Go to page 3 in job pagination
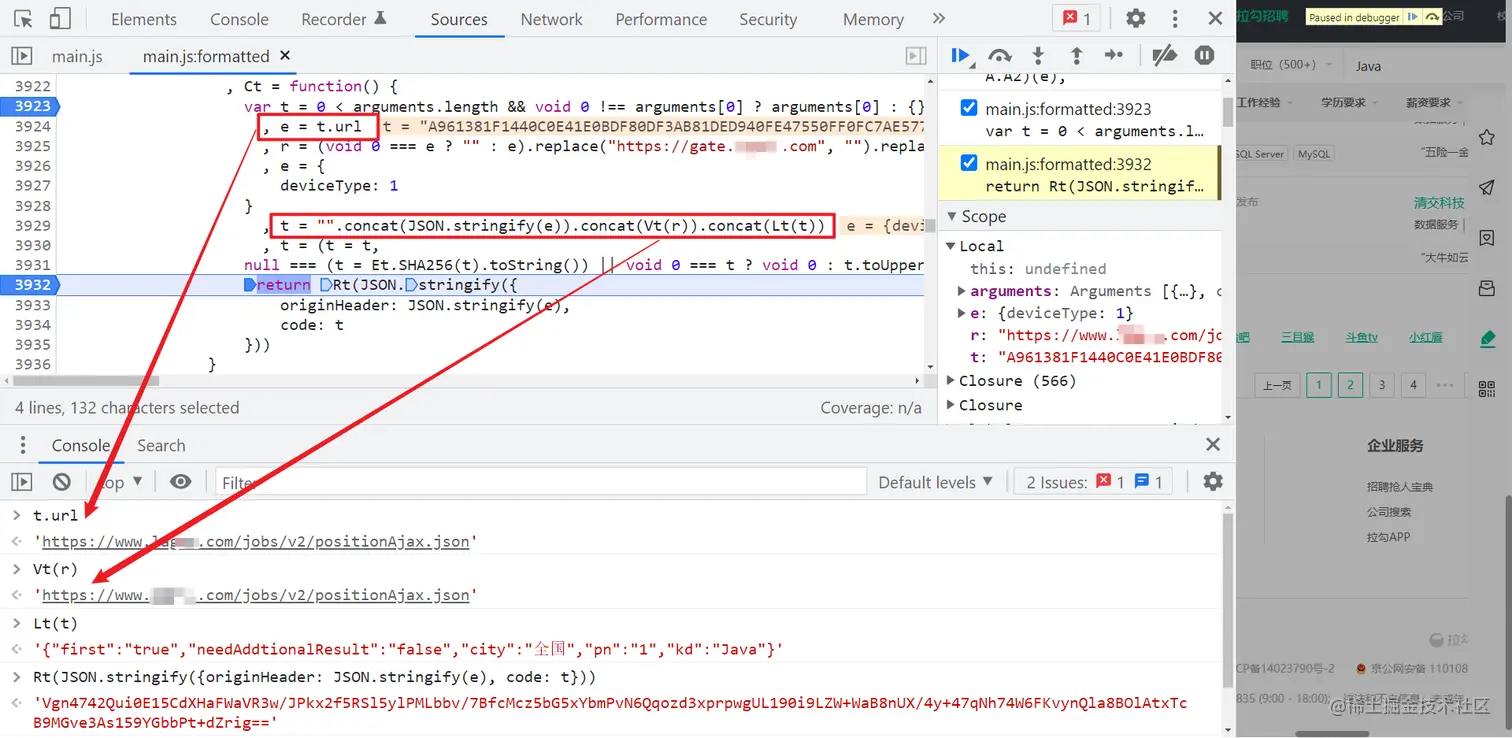The height and width of the screenshot is (738, 1512). point(1382,384)
